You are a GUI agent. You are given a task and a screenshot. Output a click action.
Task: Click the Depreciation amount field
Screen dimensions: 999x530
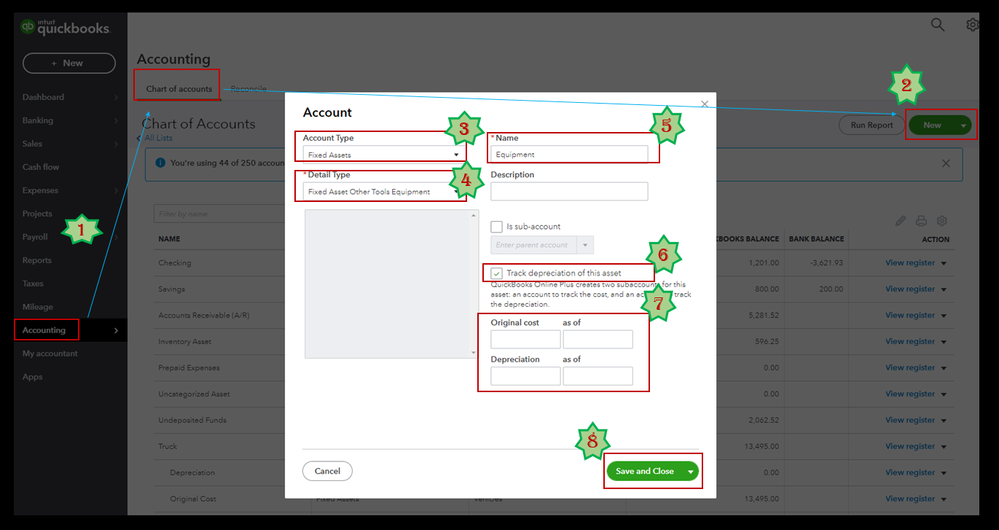(x=525, y=376)
